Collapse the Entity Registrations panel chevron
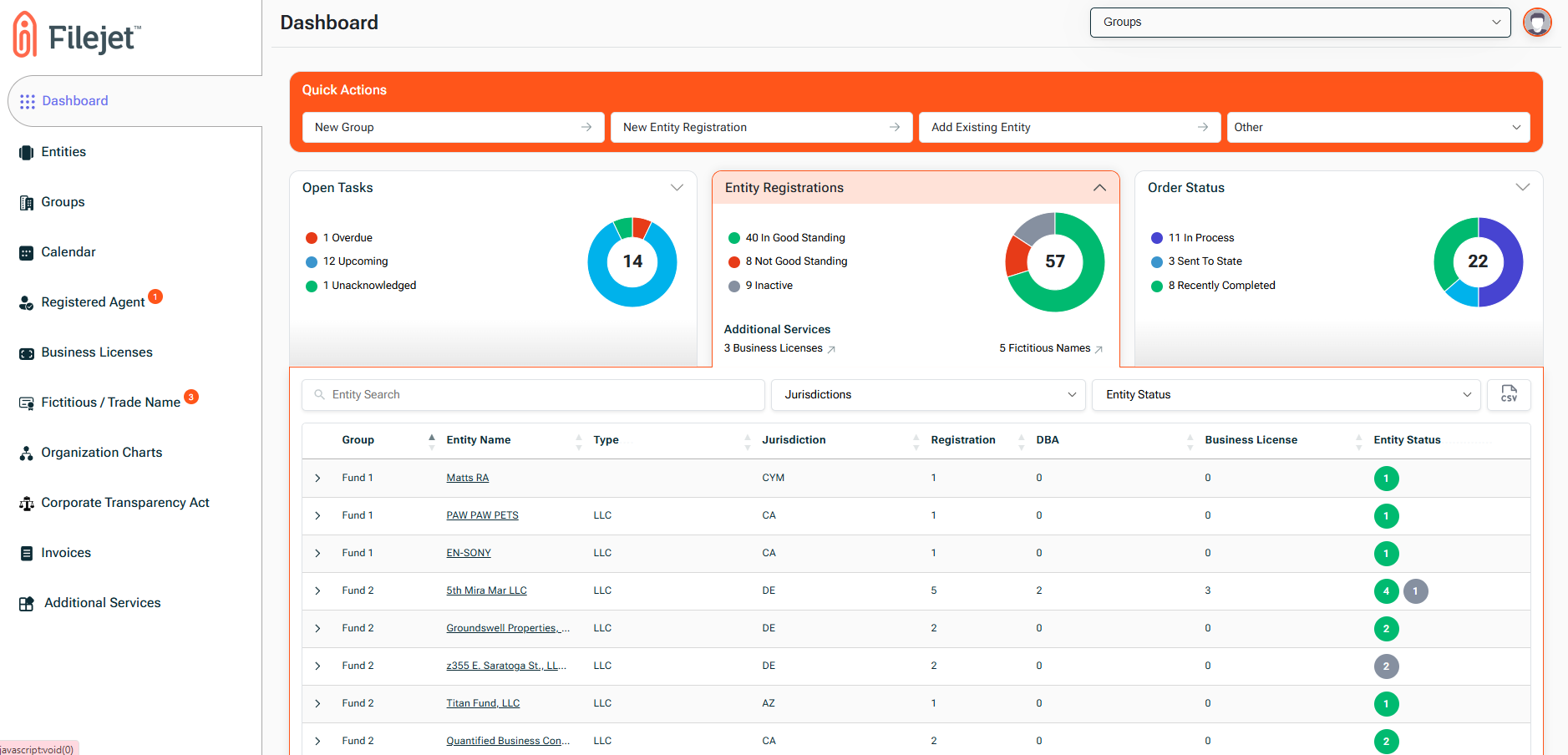The image size is (1568, 755). tap(1100, 188)
